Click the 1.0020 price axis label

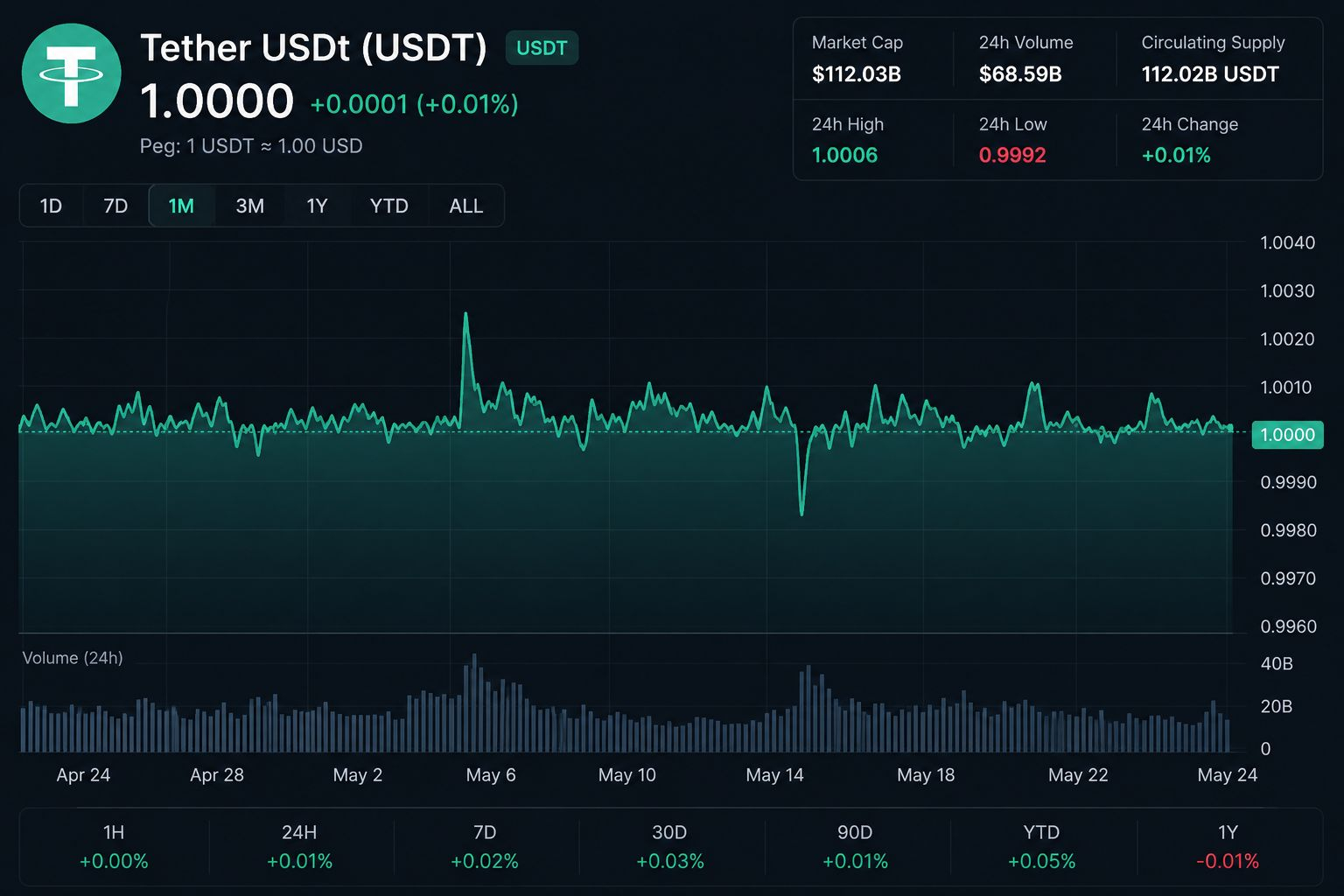1287,339
